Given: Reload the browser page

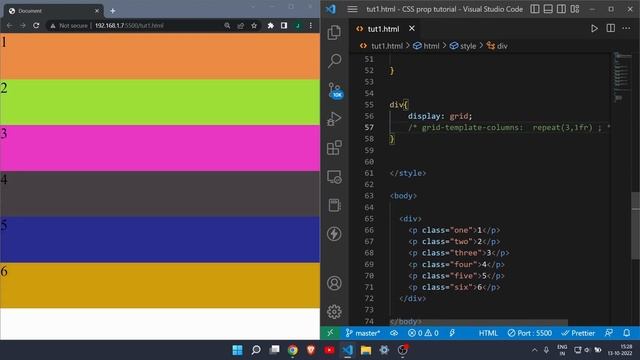Looking at the screenshot, I should [36, 25].
